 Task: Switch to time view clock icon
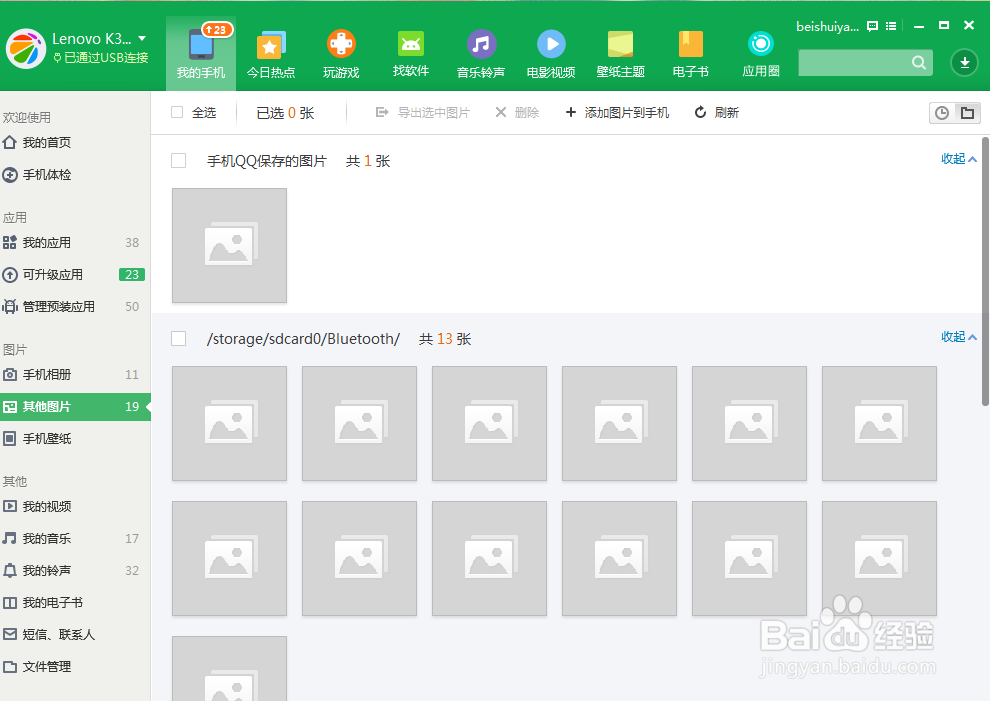[942, 113]
